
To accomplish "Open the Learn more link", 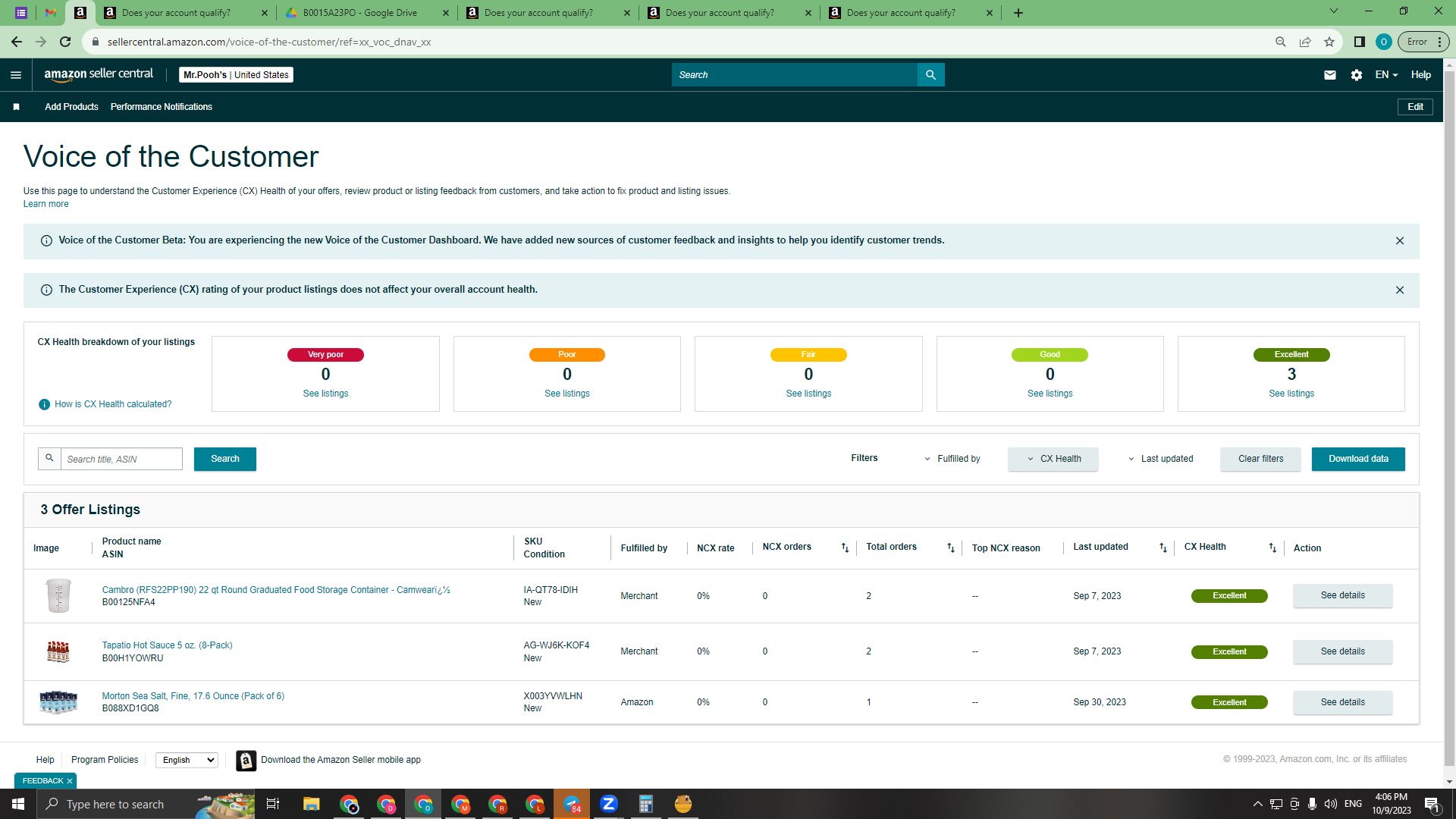I will coord(45,204).
